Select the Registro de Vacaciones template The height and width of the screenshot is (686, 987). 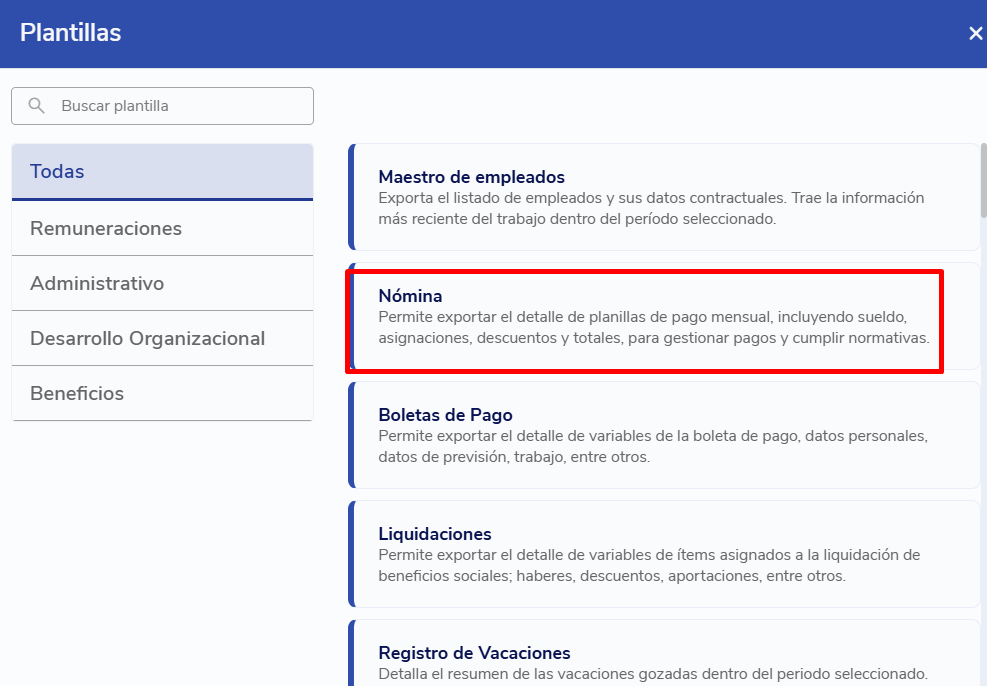point(474,653)
